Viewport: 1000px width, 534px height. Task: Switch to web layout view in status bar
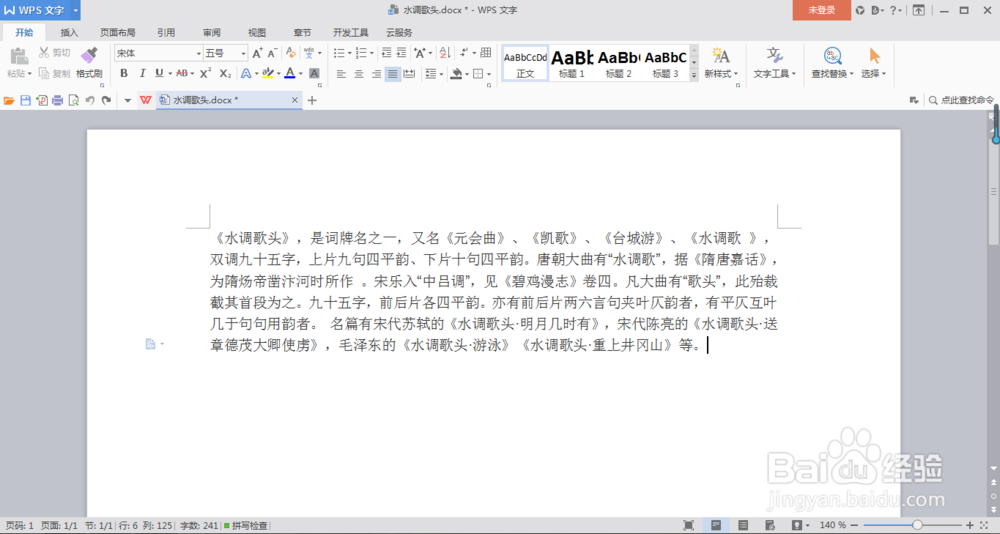(x=770, y=525)
